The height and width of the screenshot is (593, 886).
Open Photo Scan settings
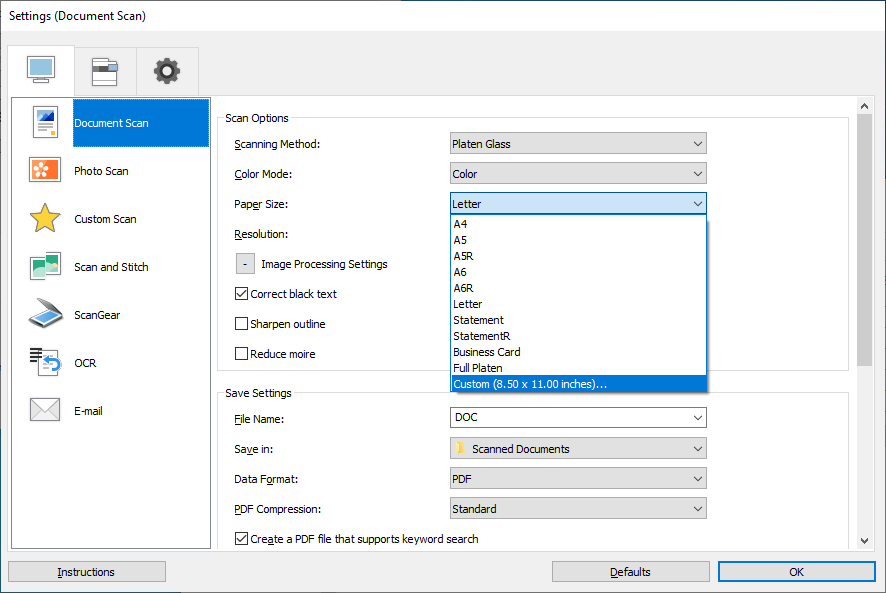45,171
